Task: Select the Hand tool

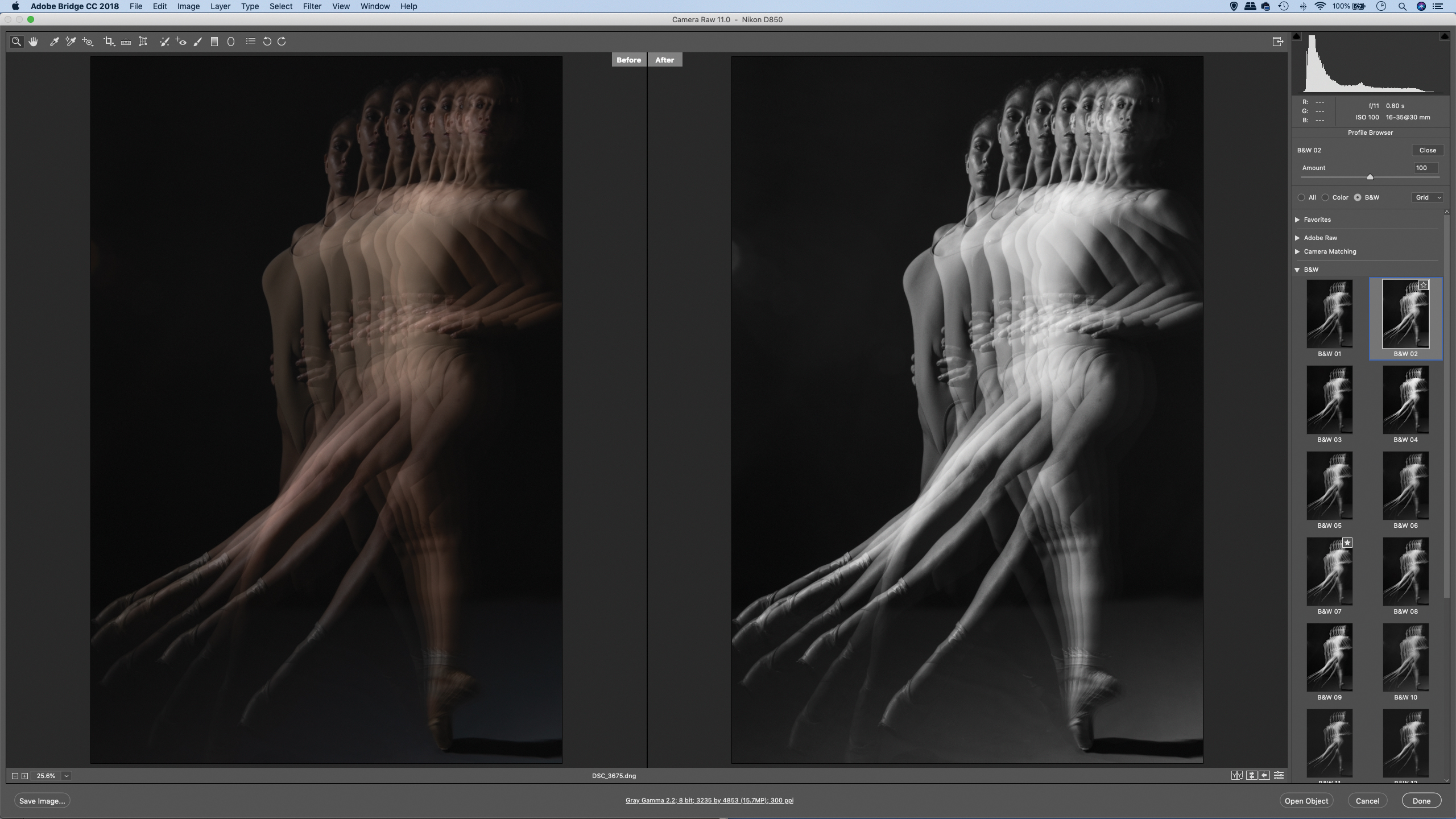Action: click(33, 42)
